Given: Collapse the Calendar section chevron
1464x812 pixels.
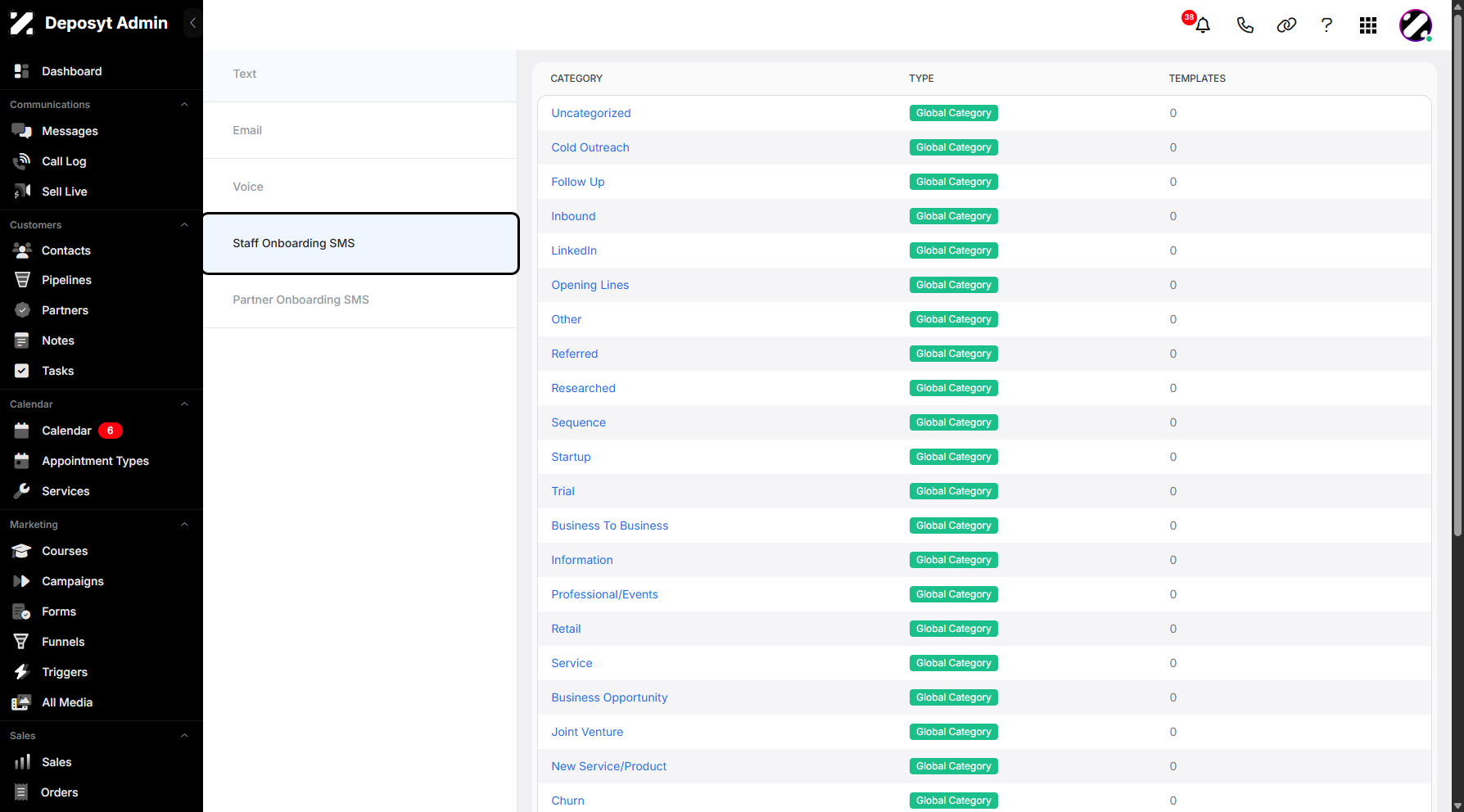Looking at the screenshot, I should click(184, 404).
